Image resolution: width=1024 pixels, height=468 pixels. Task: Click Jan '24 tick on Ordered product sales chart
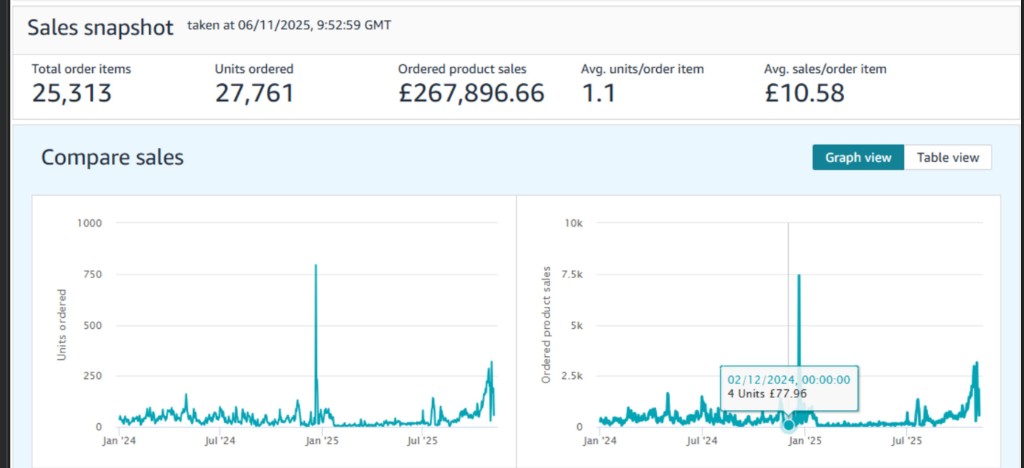tap(600, 441)
